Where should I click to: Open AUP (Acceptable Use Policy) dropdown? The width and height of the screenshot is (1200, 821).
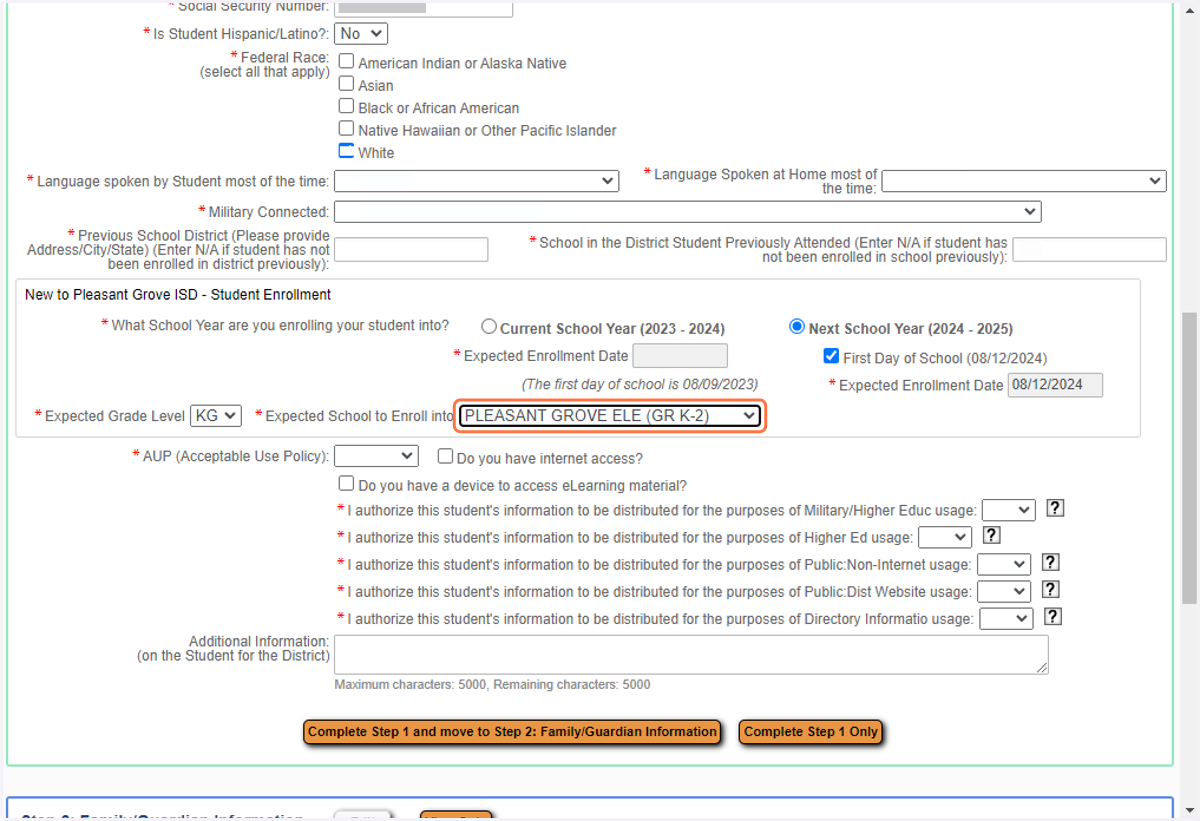tap(376, 456)
